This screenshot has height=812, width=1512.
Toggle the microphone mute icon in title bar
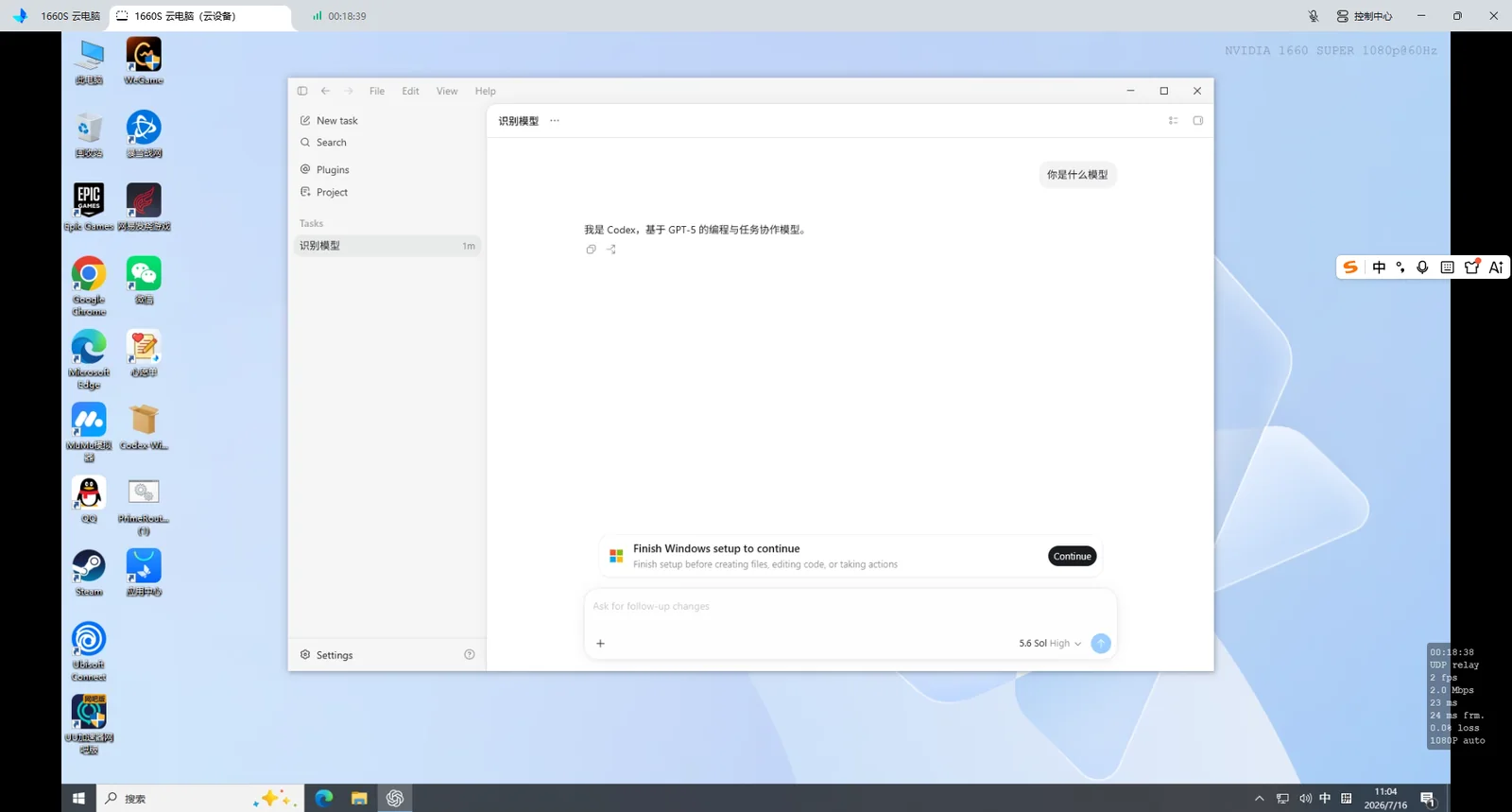pyautogui.click(x=1314, y=16)
